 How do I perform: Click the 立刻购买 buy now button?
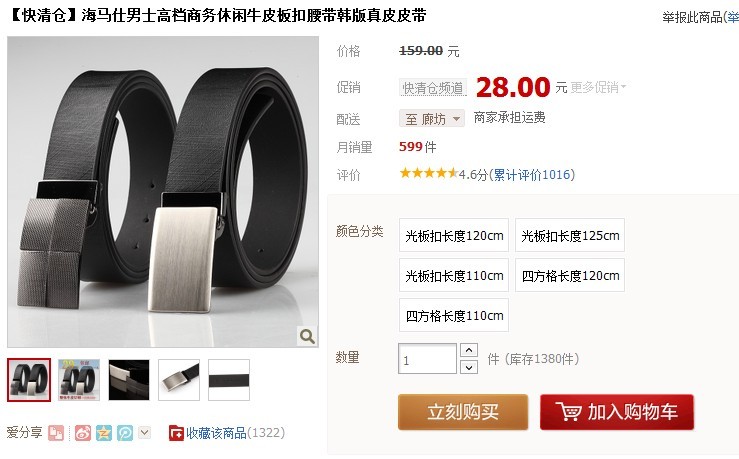click(463, 412)
